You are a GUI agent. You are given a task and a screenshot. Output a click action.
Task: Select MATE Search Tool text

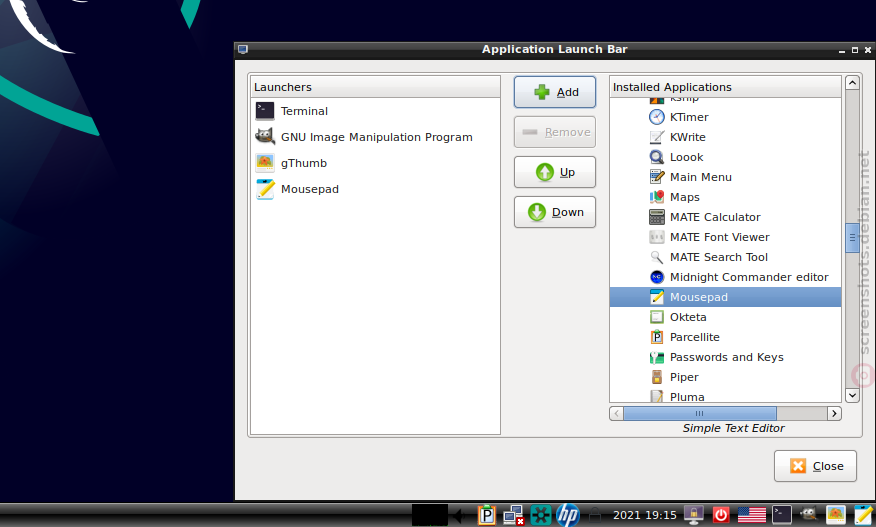[x=718, y=258]
